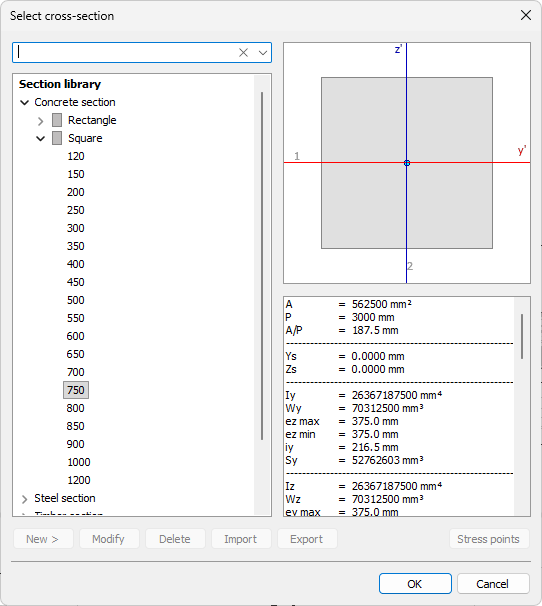Select square size 850
This screenshot has height=606, width=542.
[x=76, y=426]
